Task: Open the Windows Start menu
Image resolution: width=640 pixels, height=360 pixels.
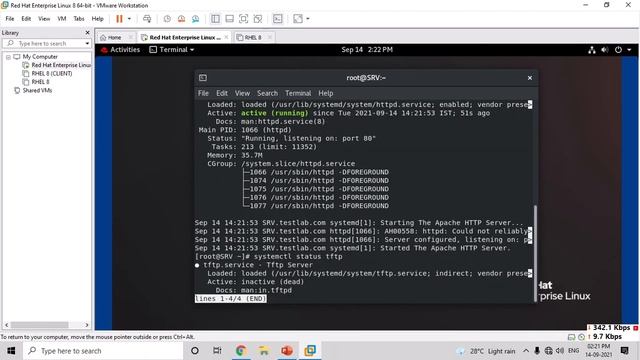Action: (x=11, y=351)
